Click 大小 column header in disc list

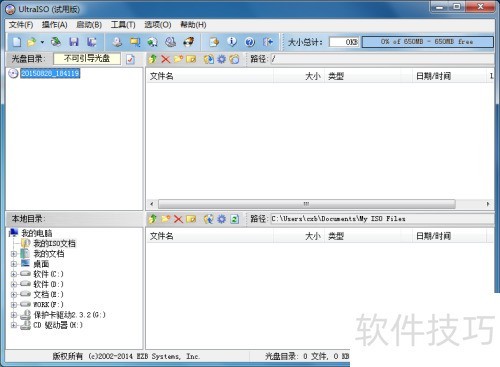pyautogui.click(x=299, y=76)
